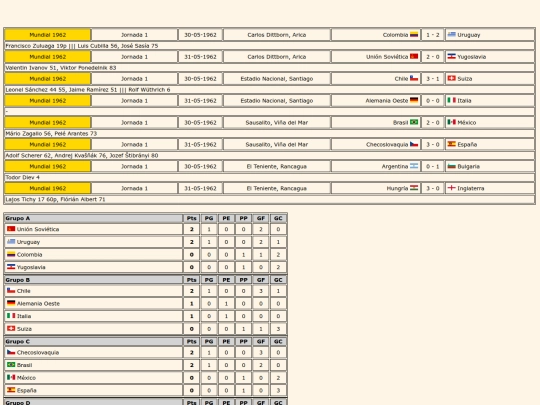Click the Alemania Oeste flag in the Grupo B table
Viewport: 540px width, 405px height.
click(x=11, y=303)
